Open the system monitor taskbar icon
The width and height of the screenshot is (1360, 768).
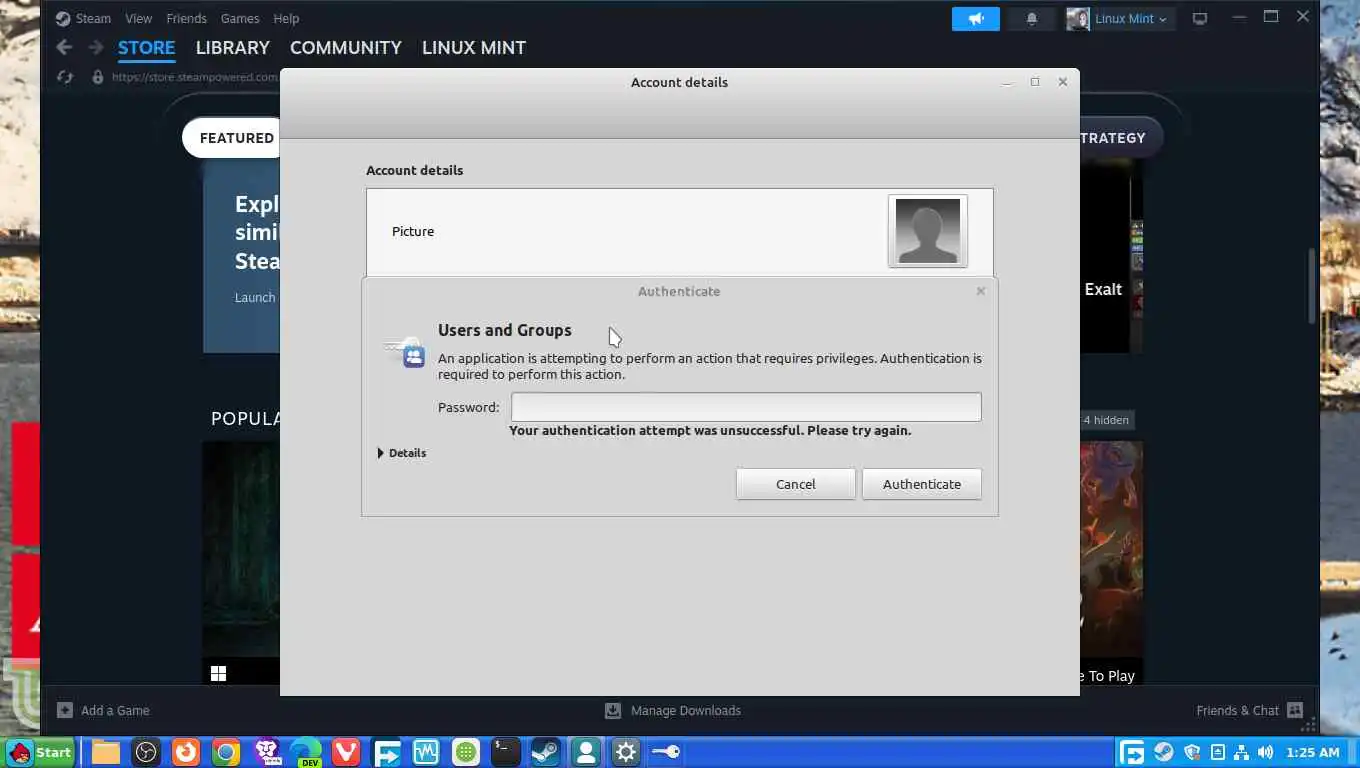pyautogui.click(x=426, y=752)
